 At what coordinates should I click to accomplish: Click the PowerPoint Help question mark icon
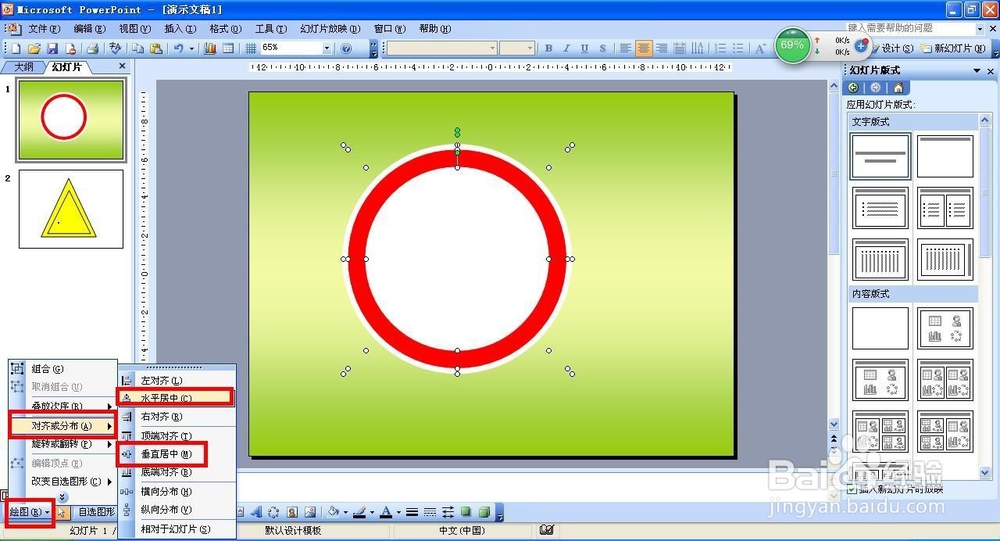(x=346, y=48)
